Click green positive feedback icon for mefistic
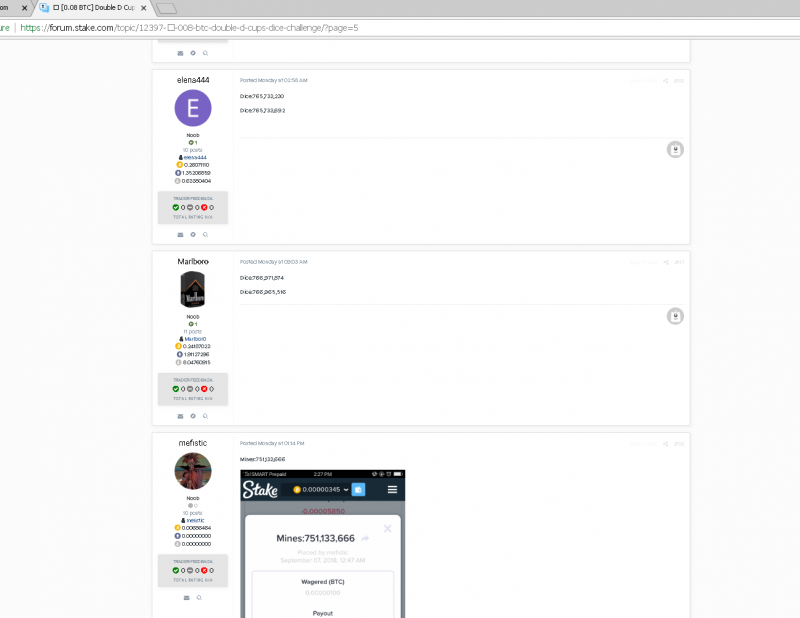800x618 pixels. 176,571
